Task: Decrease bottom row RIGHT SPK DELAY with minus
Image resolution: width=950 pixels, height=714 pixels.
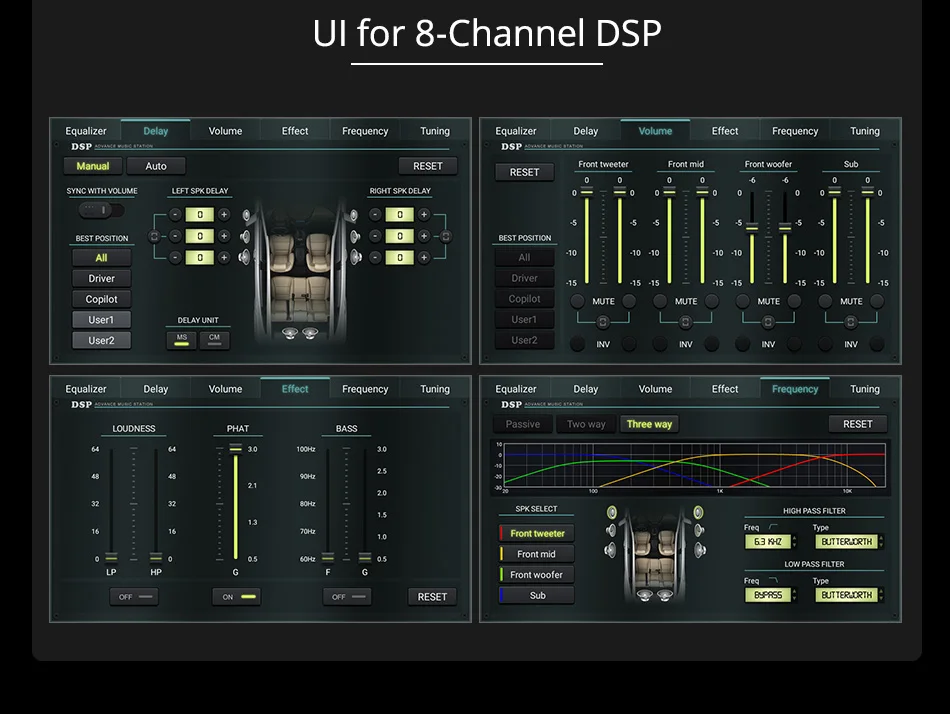Action: pyautogui.click(x=375, y=258)
